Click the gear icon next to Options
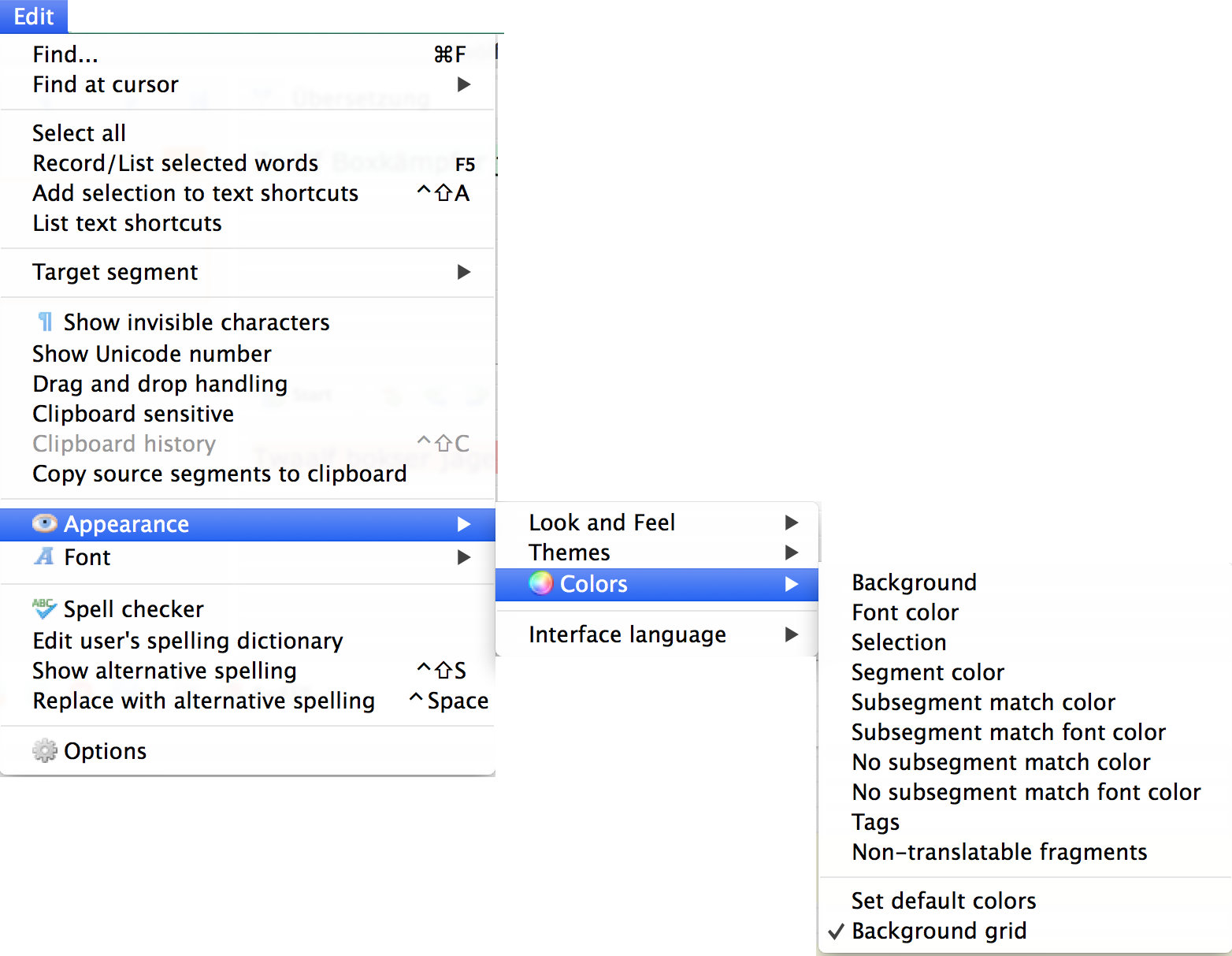1232x956 pixels. 45,750
